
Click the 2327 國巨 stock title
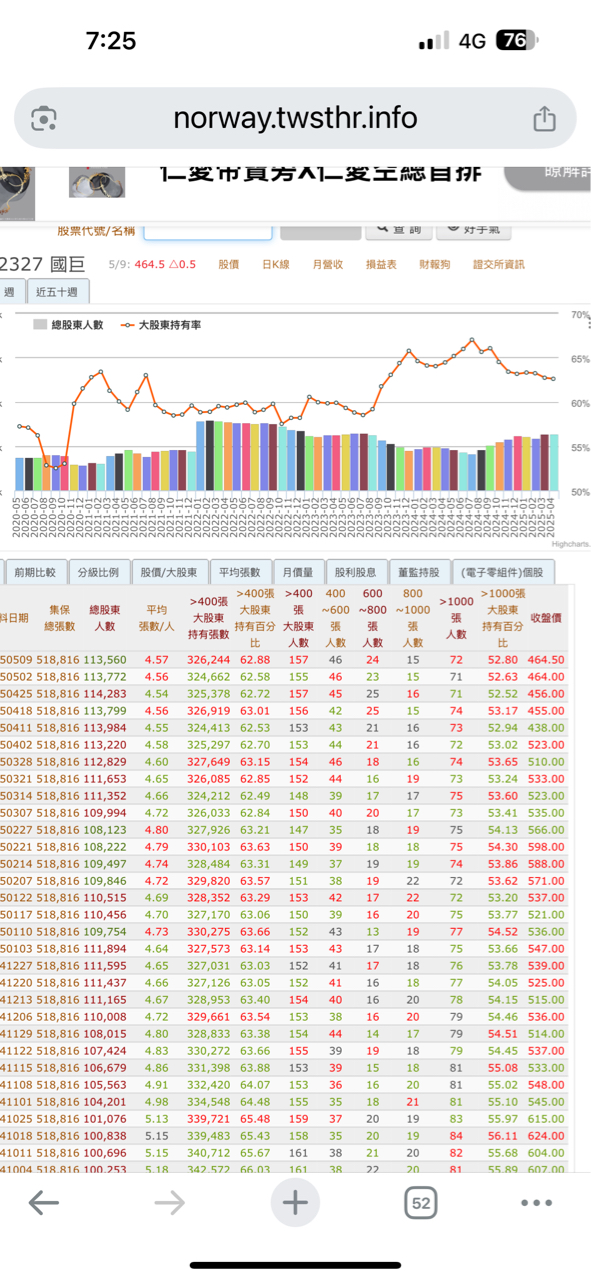(x=43, y=265)
